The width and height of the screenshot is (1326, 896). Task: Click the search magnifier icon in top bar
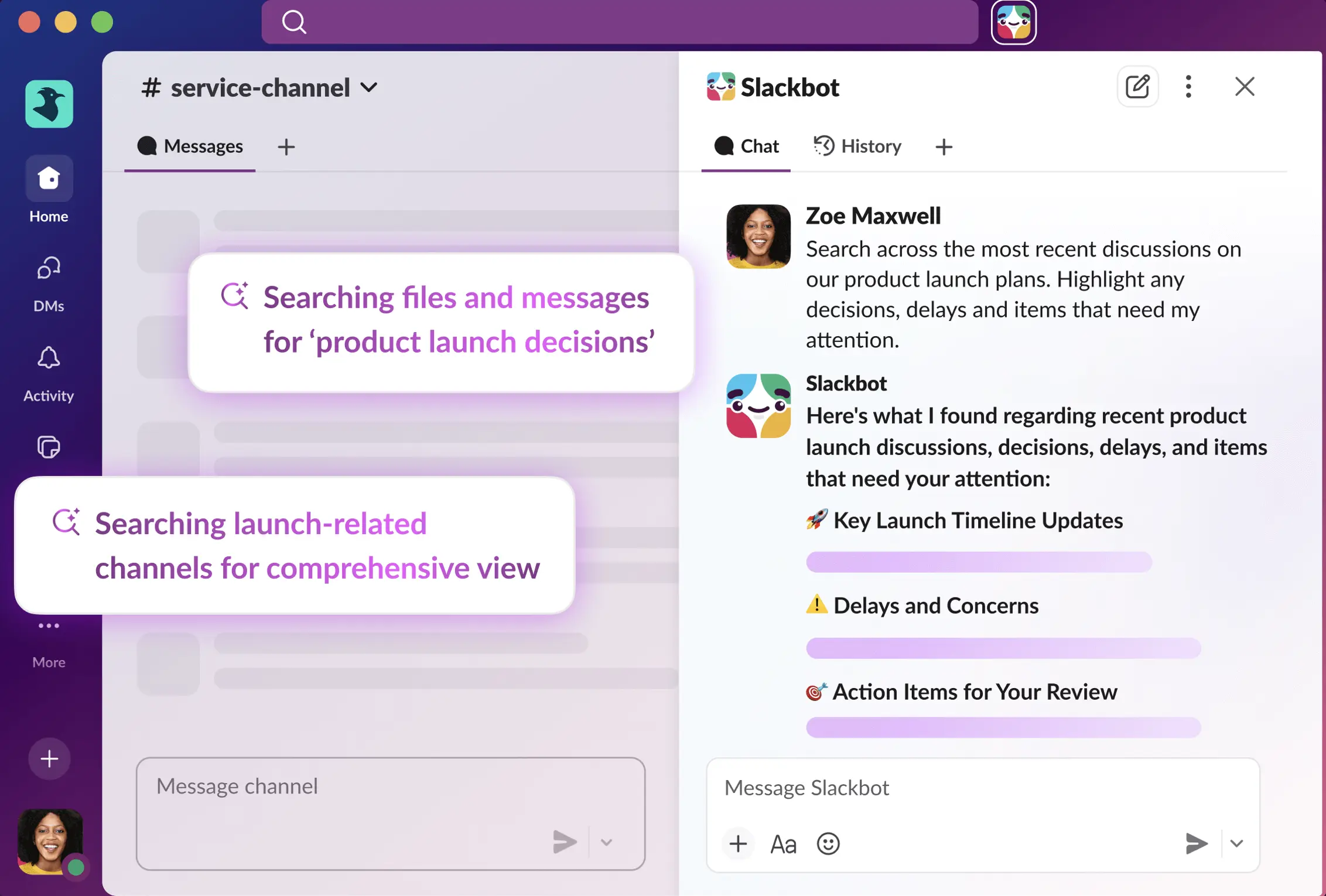(x=293, y=22)
